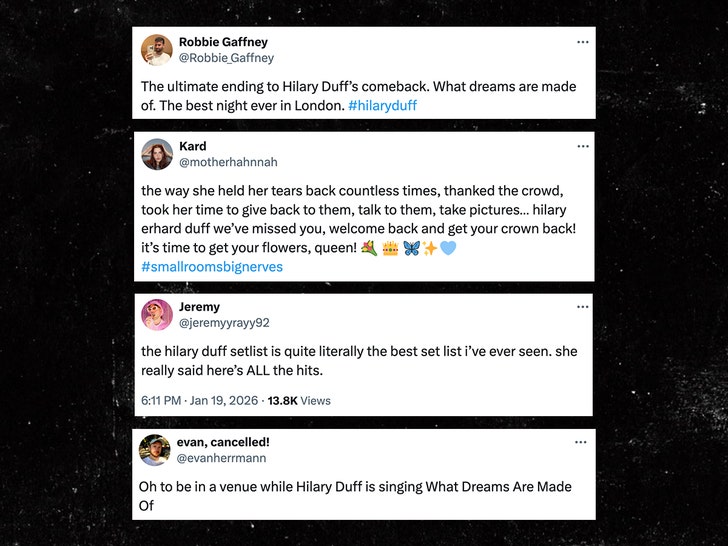728x546 pixels.
Task: Click the #smallroomsbignerves hashtag
Action: 211,267
